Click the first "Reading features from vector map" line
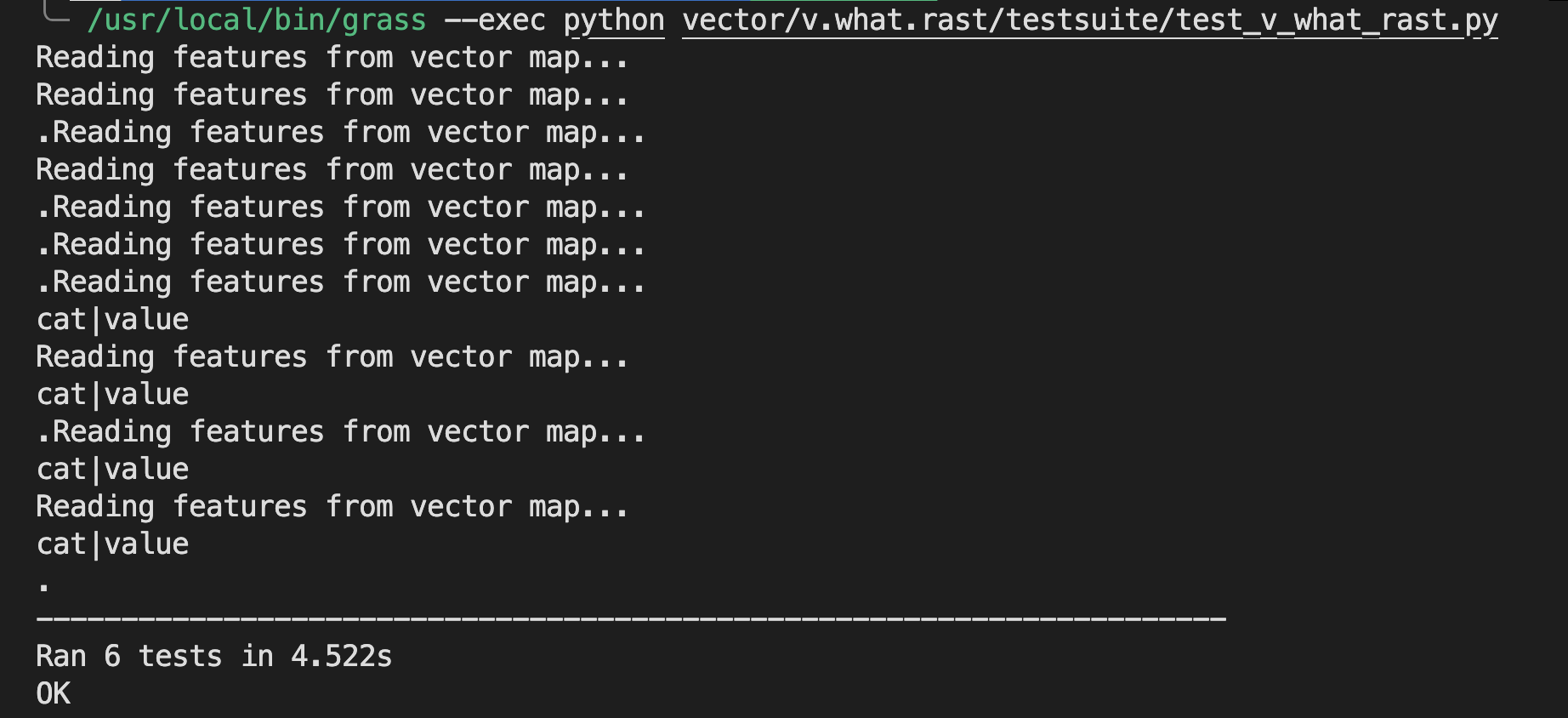Image resolution: width=1568 pixels, height=718 pixels. 332,58
